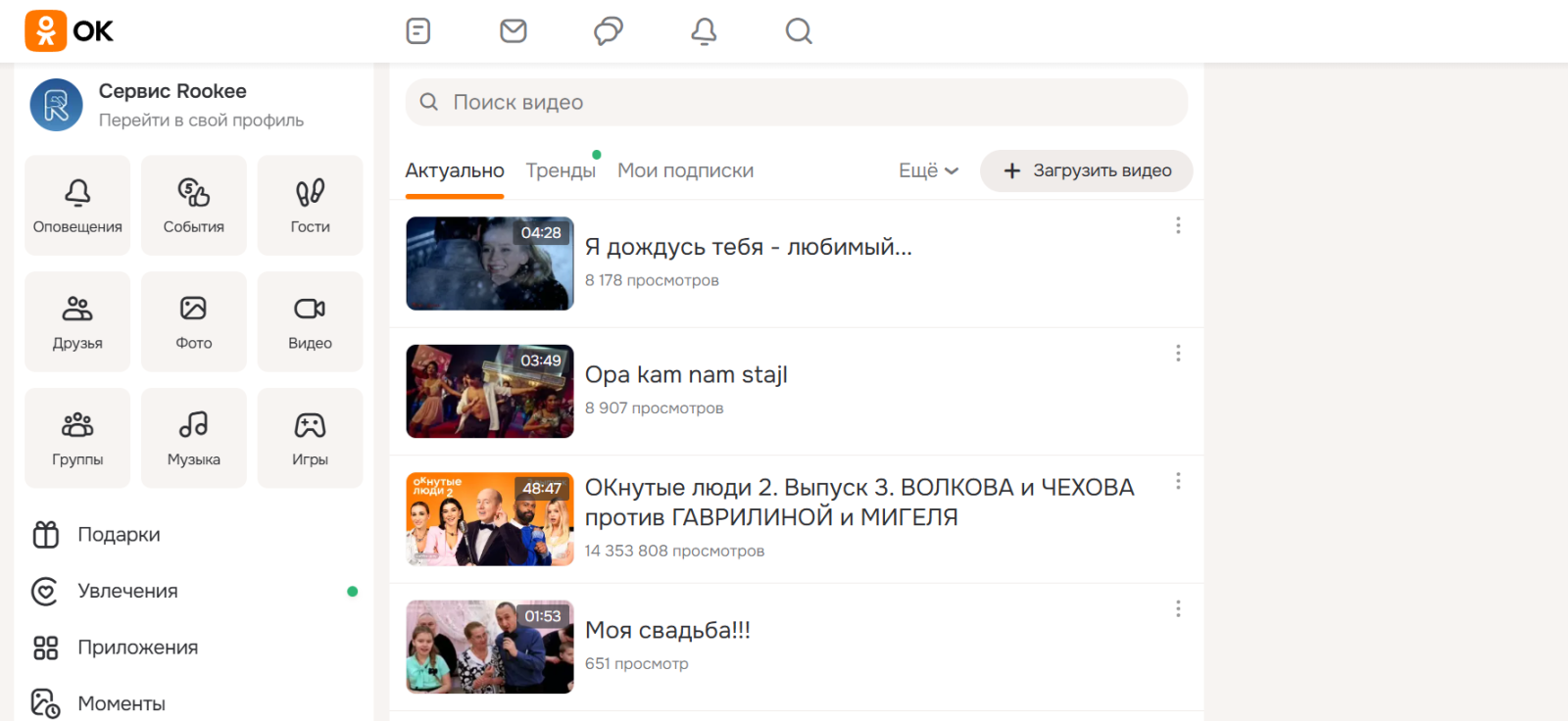The image size is (1568, 721).
Task: Switch to the Тренды tab
Action: click(561, 170)
